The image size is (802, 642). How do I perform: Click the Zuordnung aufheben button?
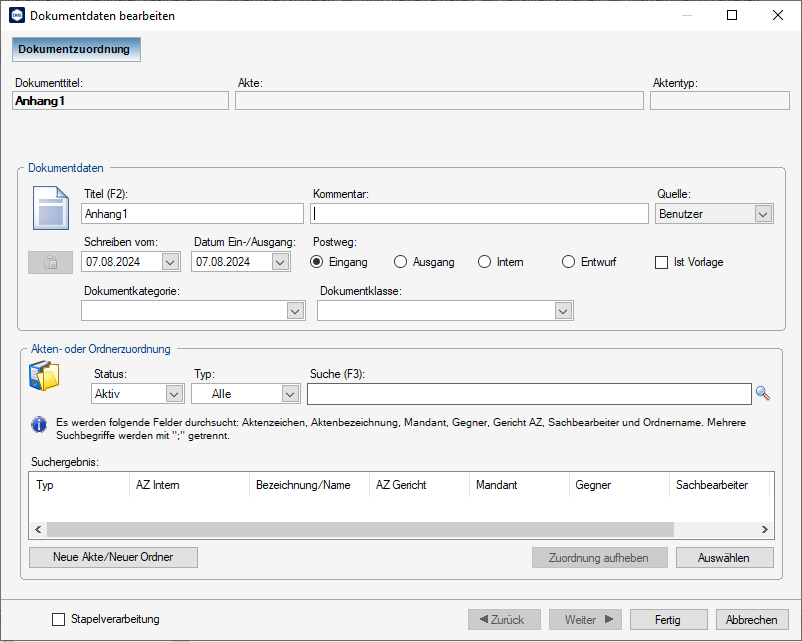click(599, 558)
